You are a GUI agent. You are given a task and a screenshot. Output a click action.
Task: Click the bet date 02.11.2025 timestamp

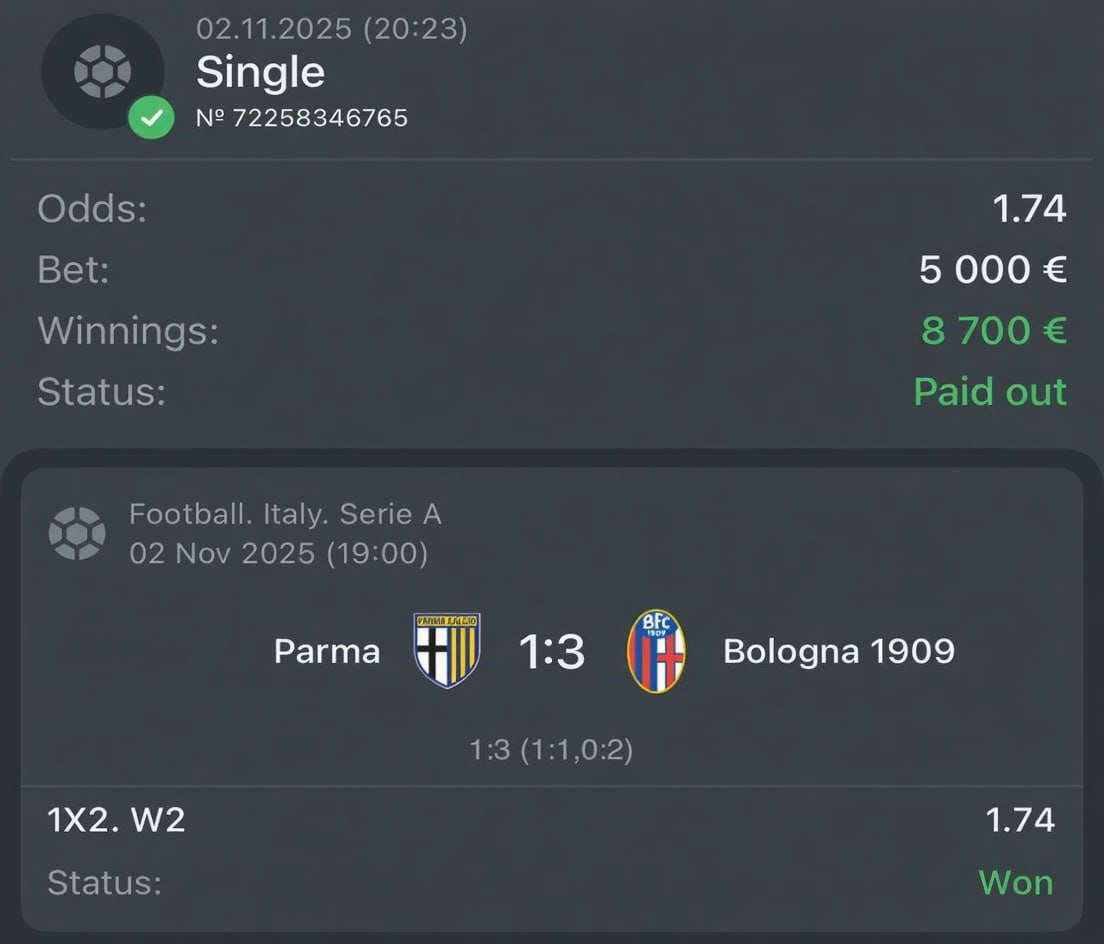click(331, 28)
